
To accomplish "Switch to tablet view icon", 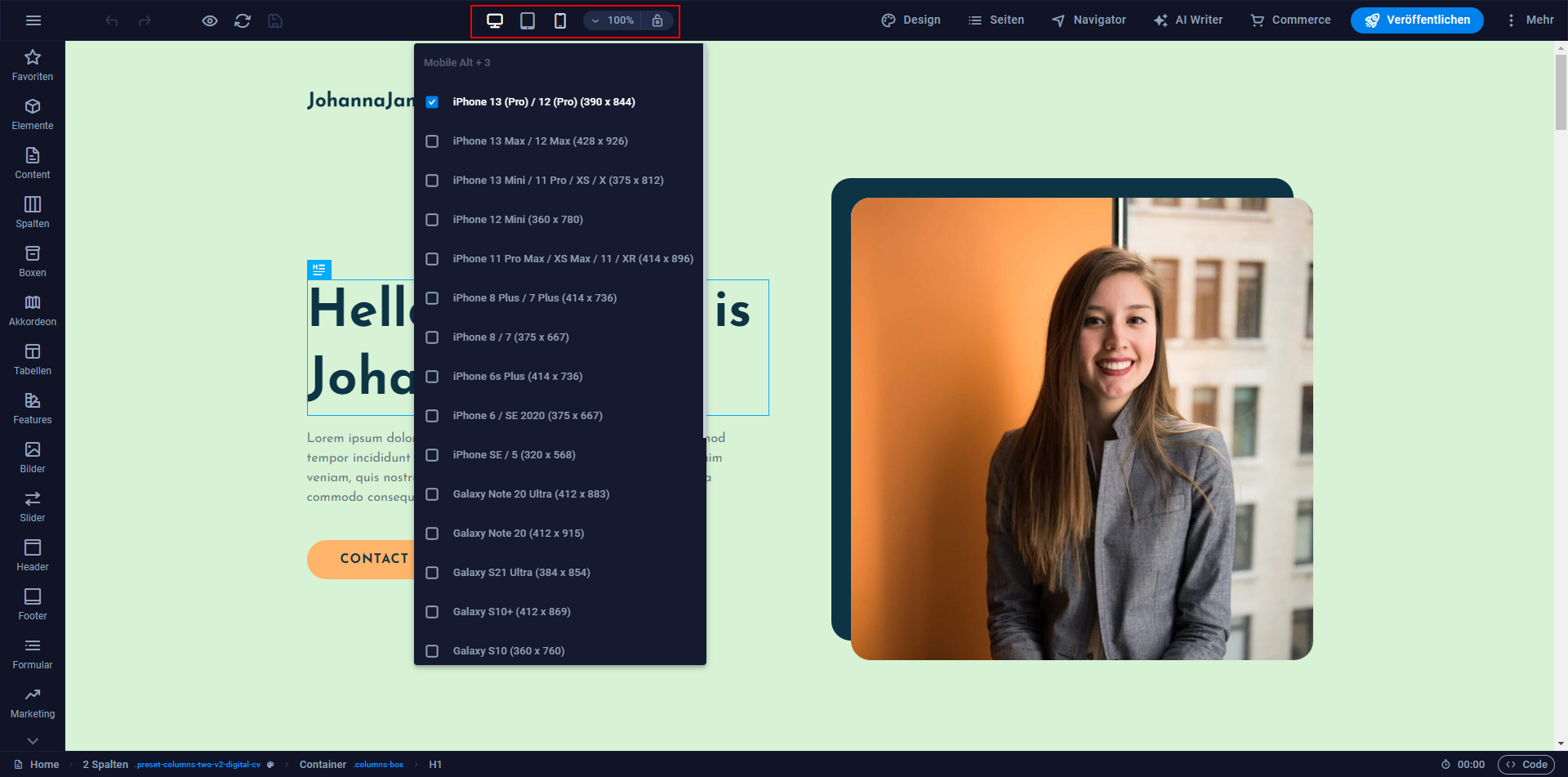I will (528, 20).
